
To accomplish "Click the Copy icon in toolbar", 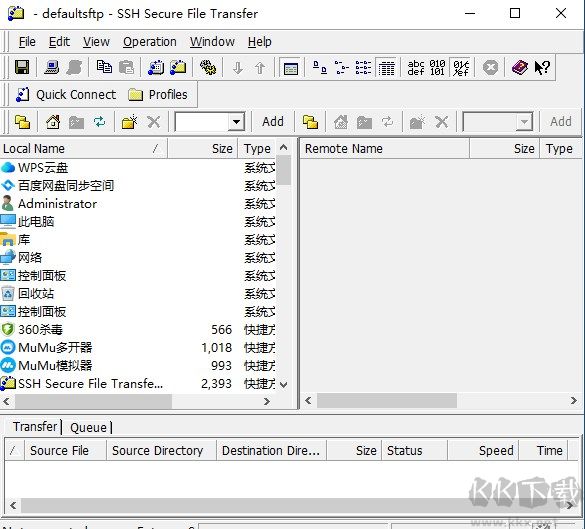I will (104, 68).
